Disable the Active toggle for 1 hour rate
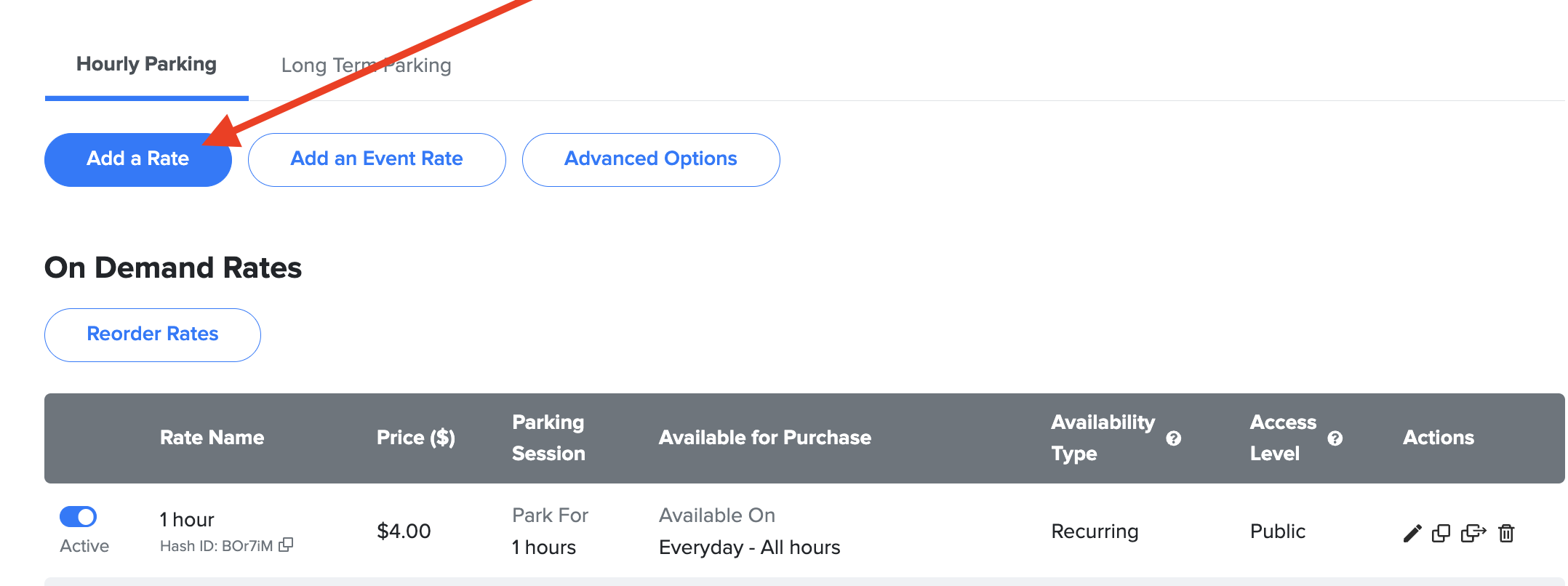This screenshot has width=1568, height=586. pos(78,517)
